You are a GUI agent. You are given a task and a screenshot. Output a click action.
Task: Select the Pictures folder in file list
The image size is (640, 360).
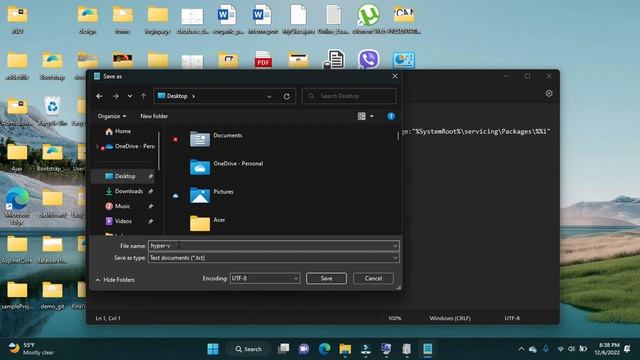tap(212, 195)
